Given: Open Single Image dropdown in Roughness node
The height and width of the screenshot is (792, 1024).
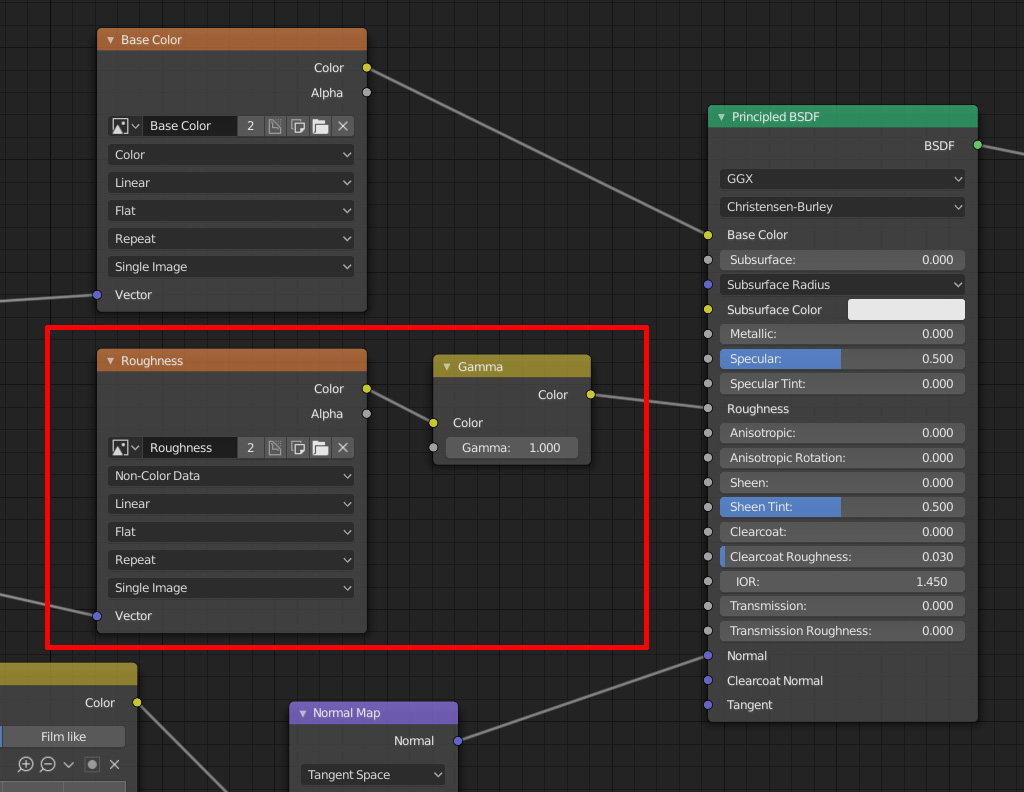Looking at the screenshot, I should [231, 588].
